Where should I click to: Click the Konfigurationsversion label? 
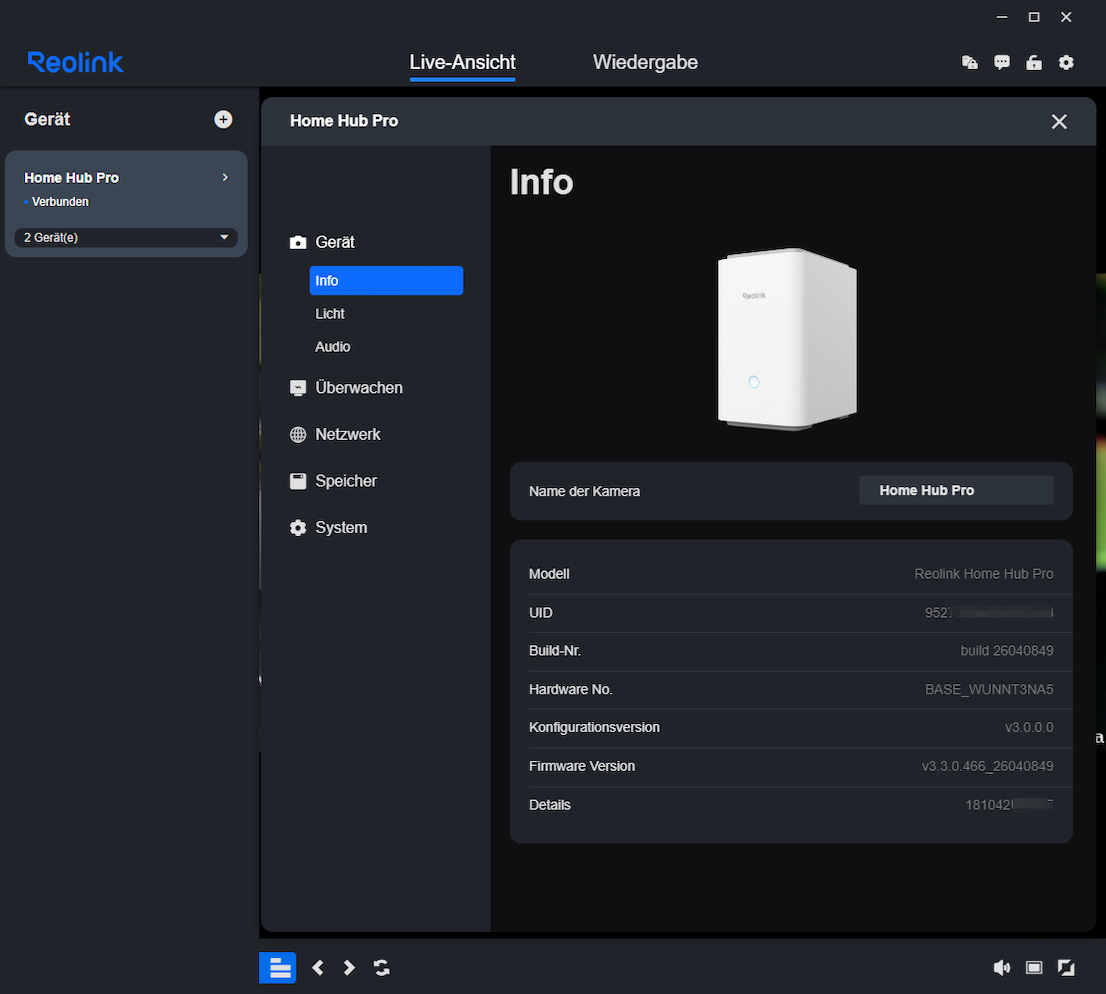[595, 727]
